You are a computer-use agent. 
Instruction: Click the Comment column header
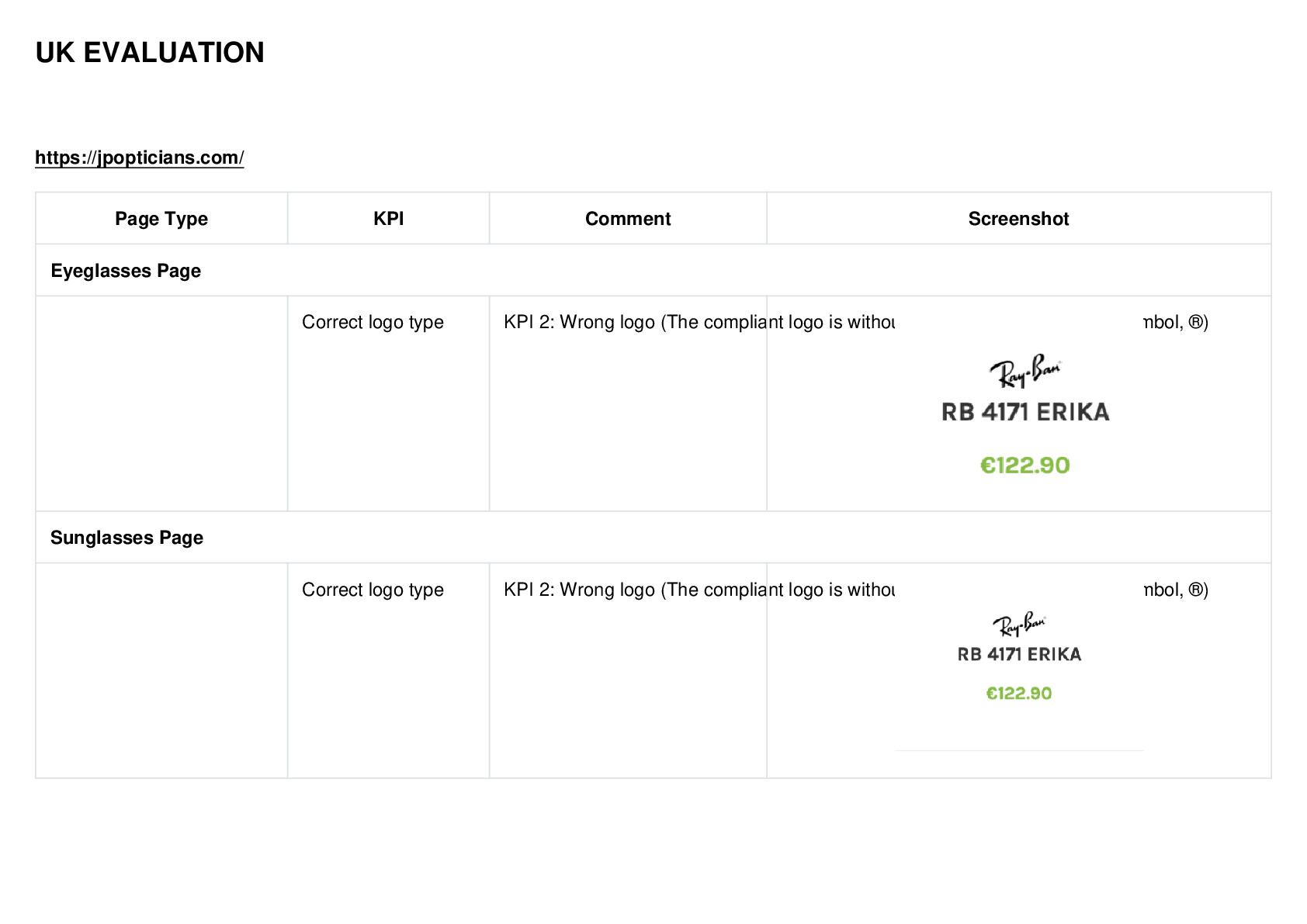[x=628, y=219]
